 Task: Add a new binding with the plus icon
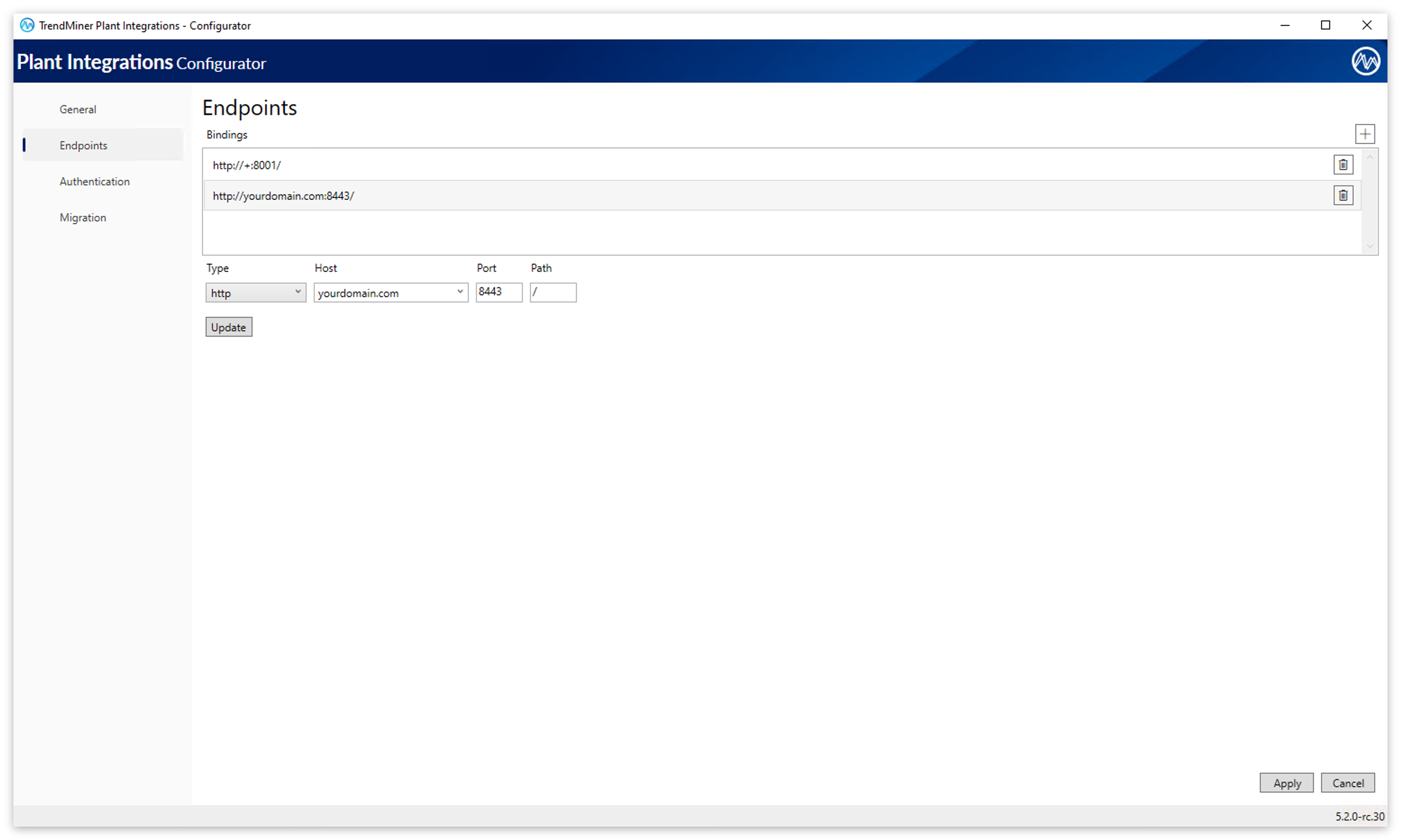pyautogui.click(x=1365, y=133)
